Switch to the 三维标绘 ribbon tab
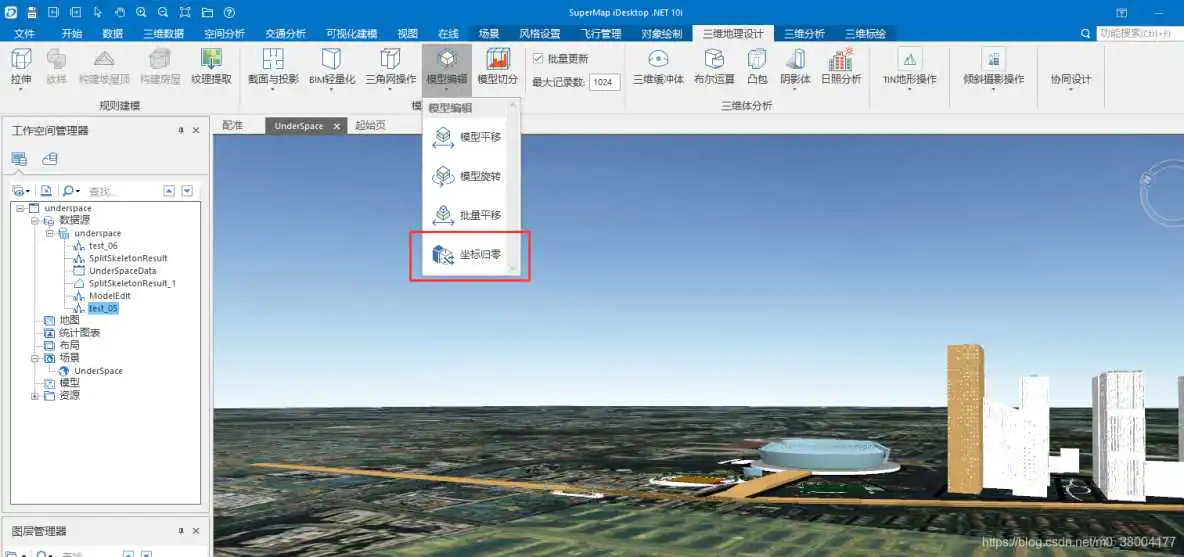The width and height of the screenshot is (1184, 557). (x=865, y=34)
